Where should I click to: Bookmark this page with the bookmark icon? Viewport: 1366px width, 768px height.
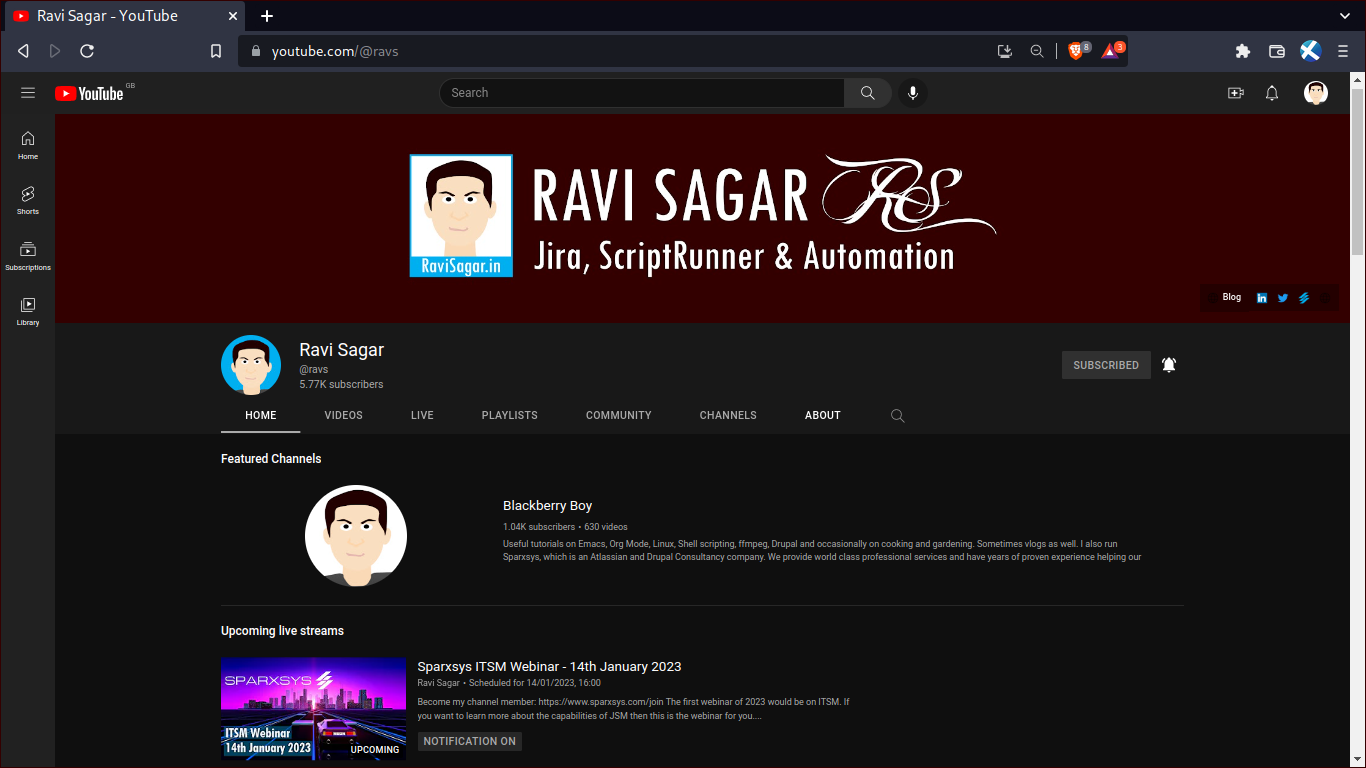[216, 51]
